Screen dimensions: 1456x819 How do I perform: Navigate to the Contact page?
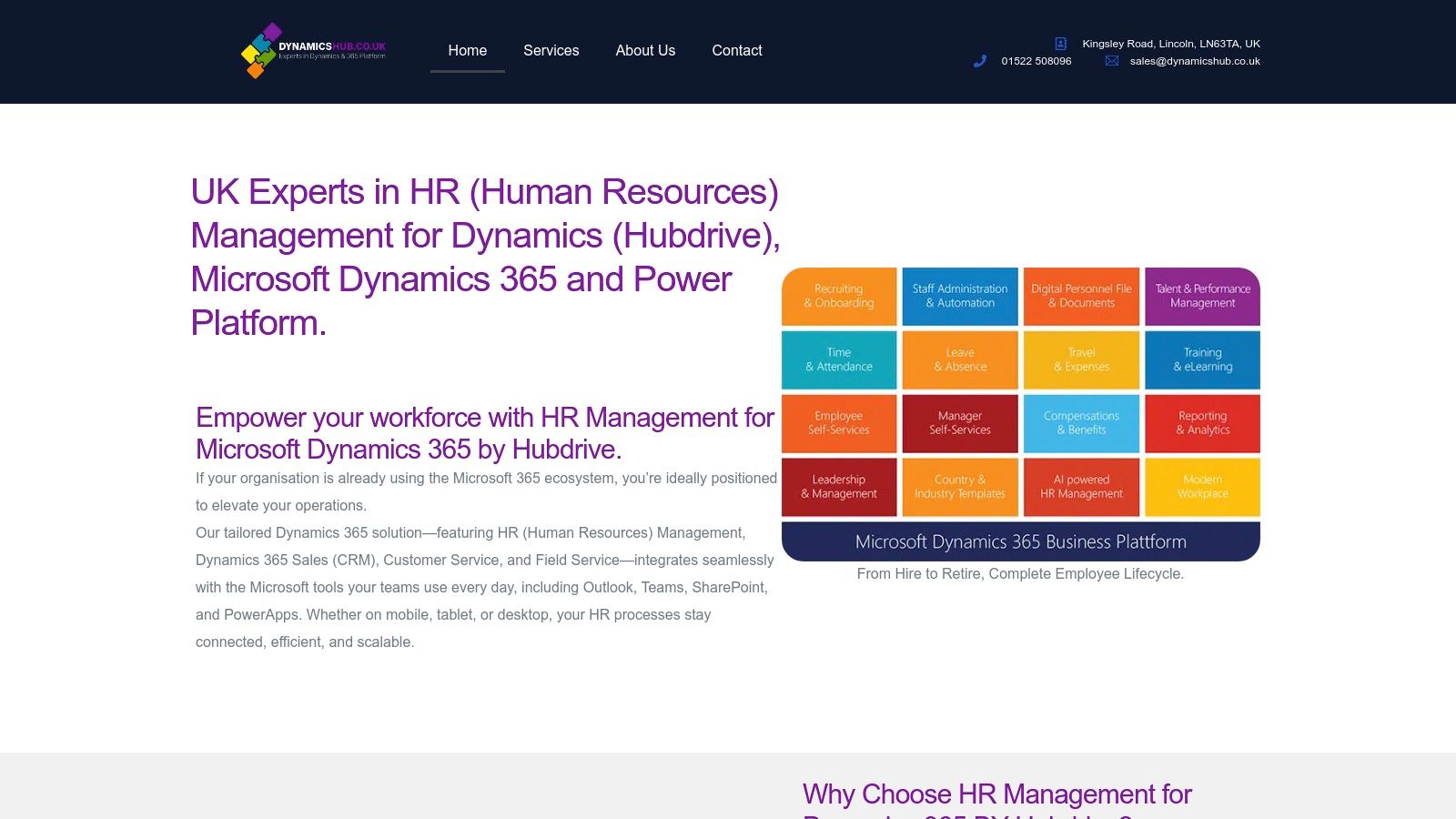736,50
